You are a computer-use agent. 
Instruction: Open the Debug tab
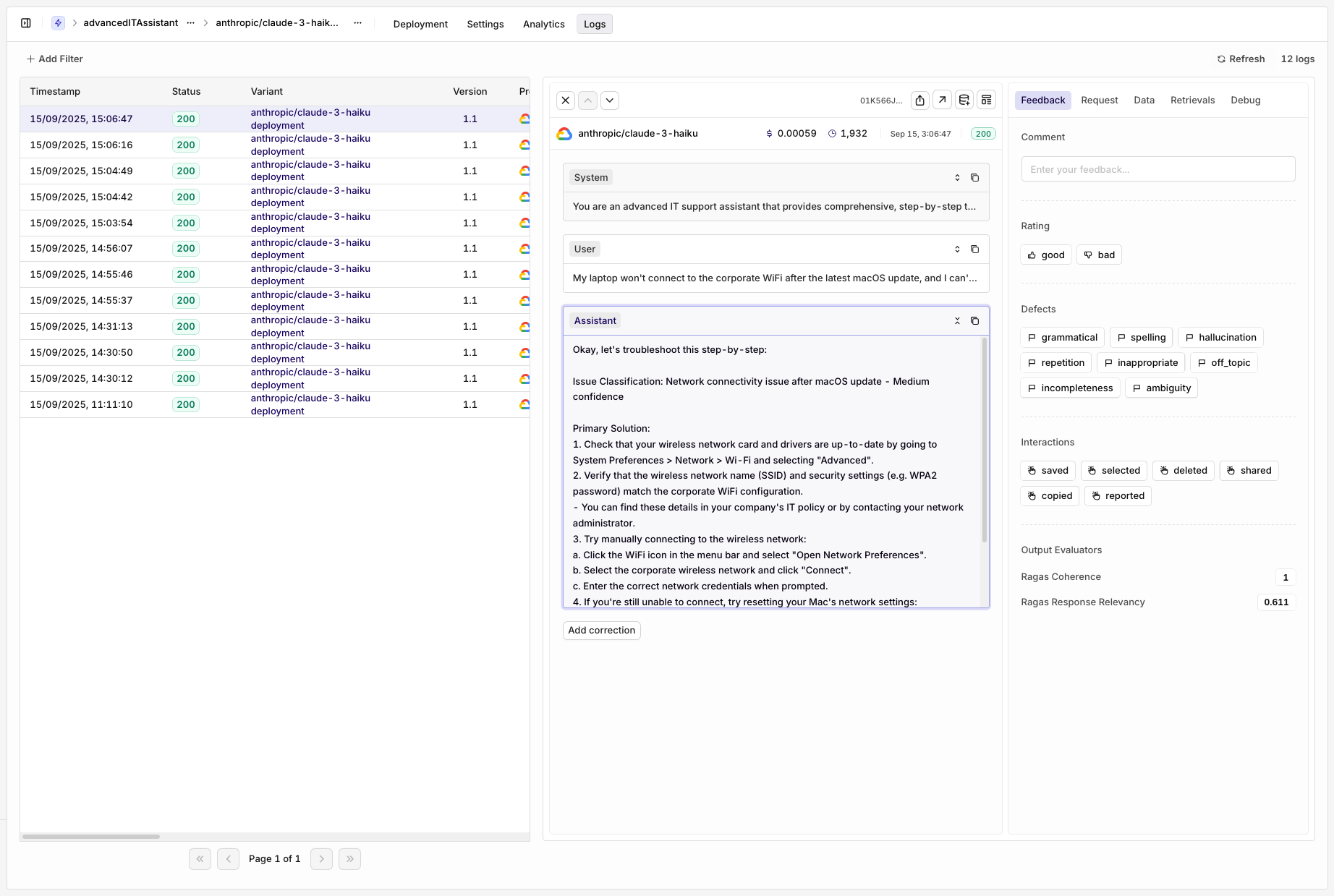1246,101
